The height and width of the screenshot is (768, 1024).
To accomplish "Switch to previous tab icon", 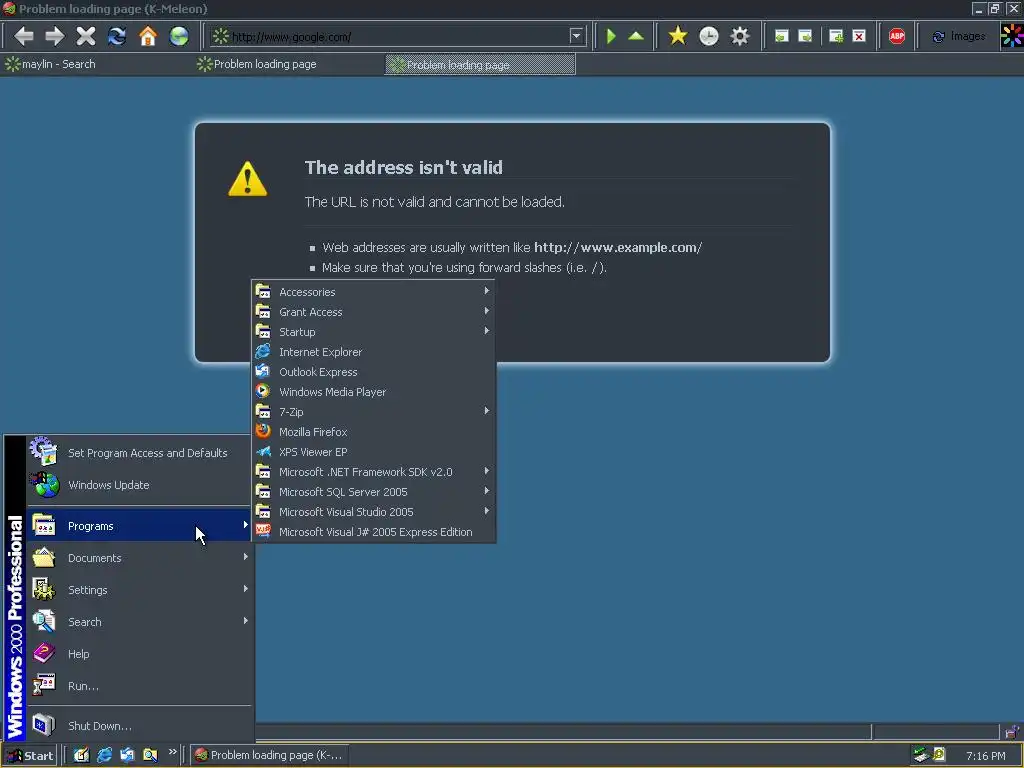I will 782,36.
